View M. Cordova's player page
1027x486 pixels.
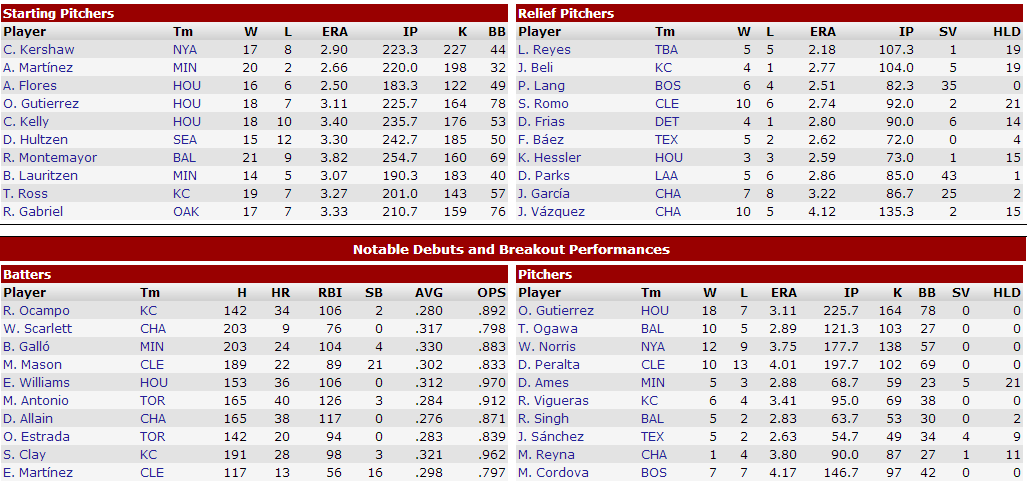tap(553, 472)
